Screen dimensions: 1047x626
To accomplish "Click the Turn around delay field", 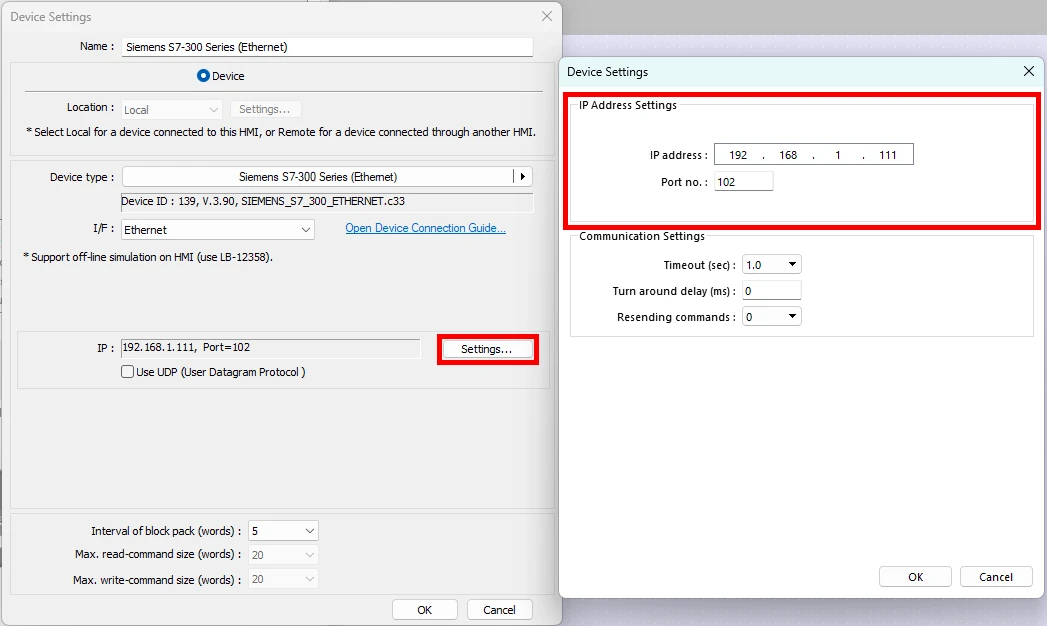I will point(771,291).
